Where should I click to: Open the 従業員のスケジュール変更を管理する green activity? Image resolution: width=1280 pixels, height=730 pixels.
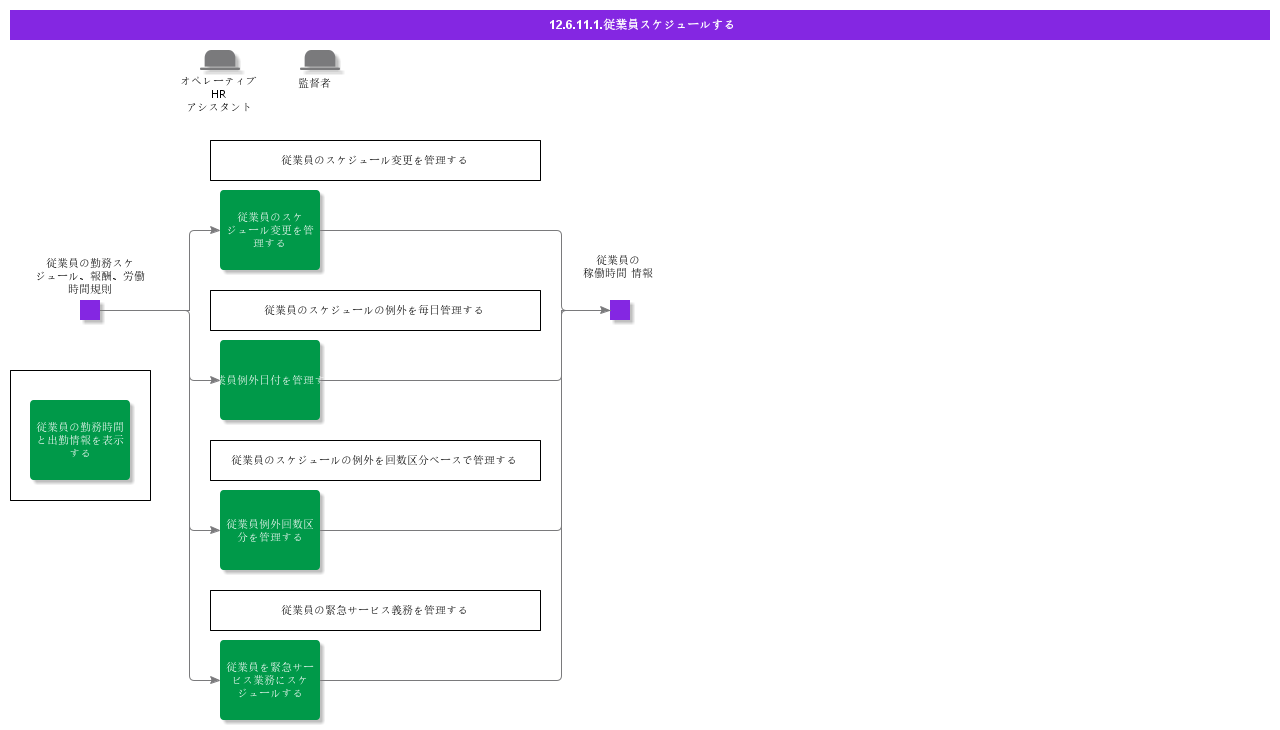(x=270, y=230)
